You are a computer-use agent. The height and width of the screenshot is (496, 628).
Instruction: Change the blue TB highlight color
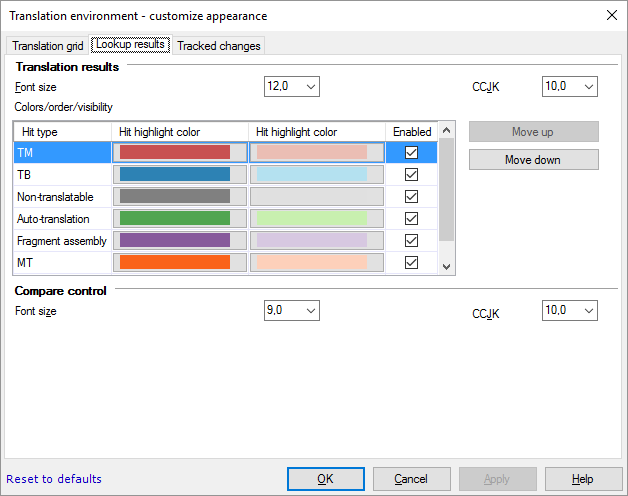180,174
